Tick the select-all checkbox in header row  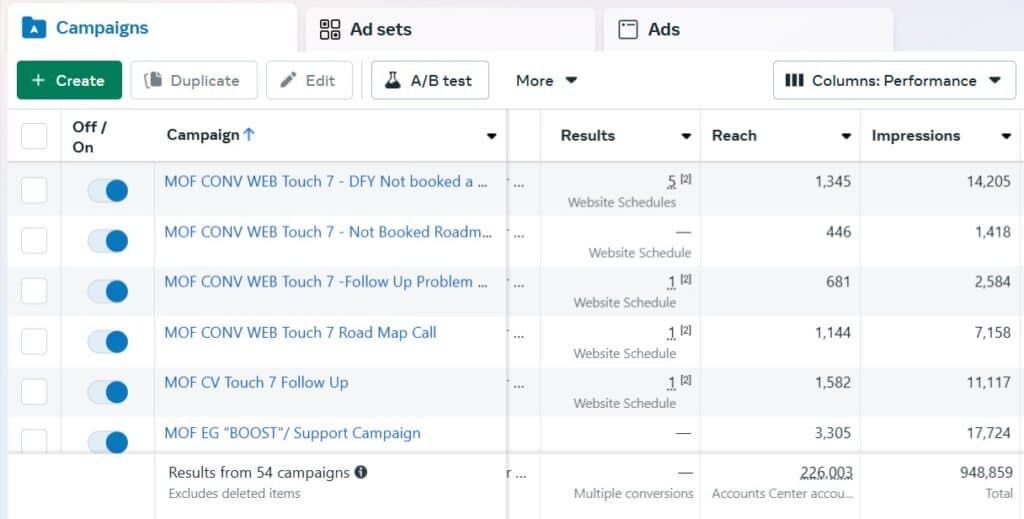coord(34,136)
